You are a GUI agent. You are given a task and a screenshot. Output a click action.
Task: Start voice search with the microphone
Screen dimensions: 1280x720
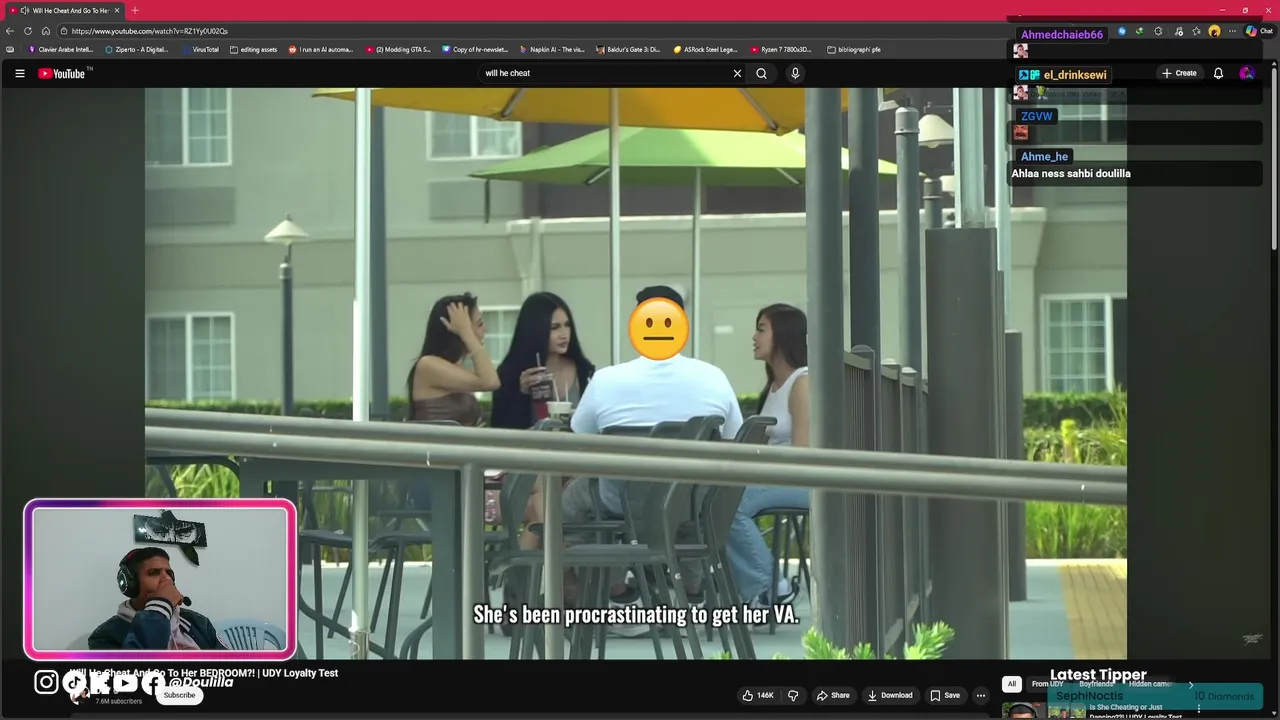pyautogui.click(x=795, y=73)
